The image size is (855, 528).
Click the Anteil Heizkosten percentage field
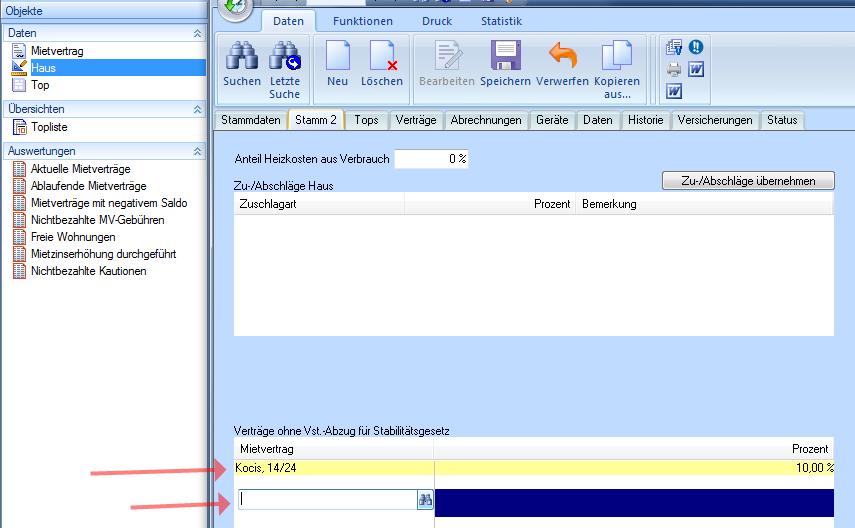tap(431, 159)
